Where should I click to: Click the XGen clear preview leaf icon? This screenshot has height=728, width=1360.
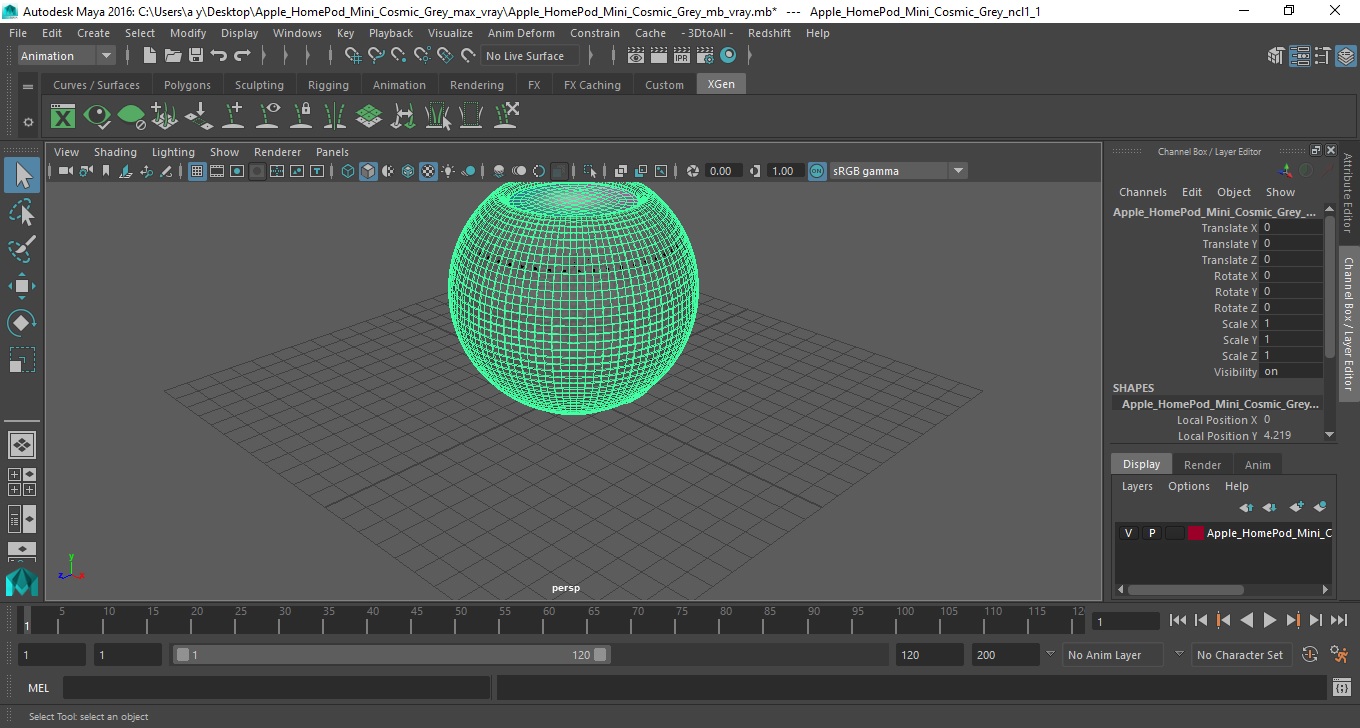[131, 117]
